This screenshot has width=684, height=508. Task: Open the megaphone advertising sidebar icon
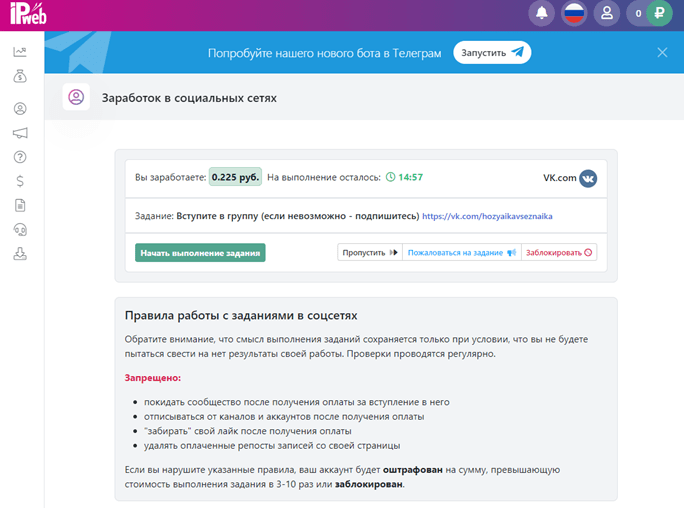point(20,133)
